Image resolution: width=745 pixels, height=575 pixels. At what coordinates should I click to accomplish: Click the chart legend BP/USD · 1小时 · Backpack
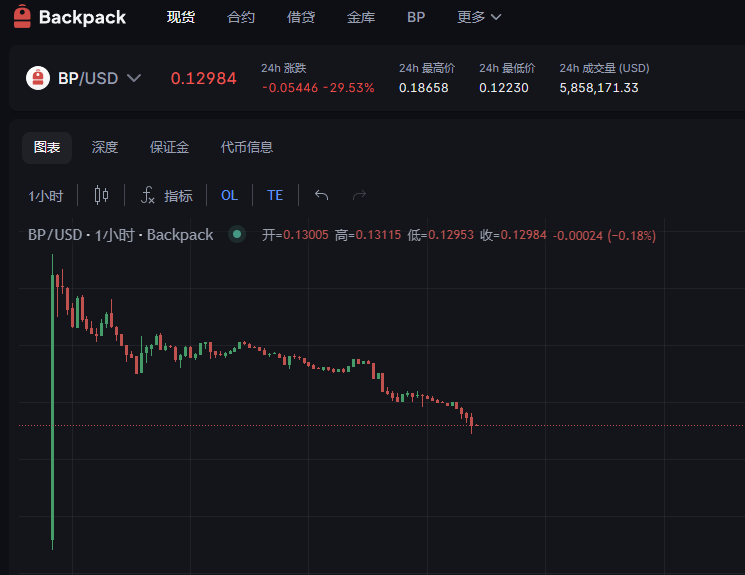[x=121, y=235]
